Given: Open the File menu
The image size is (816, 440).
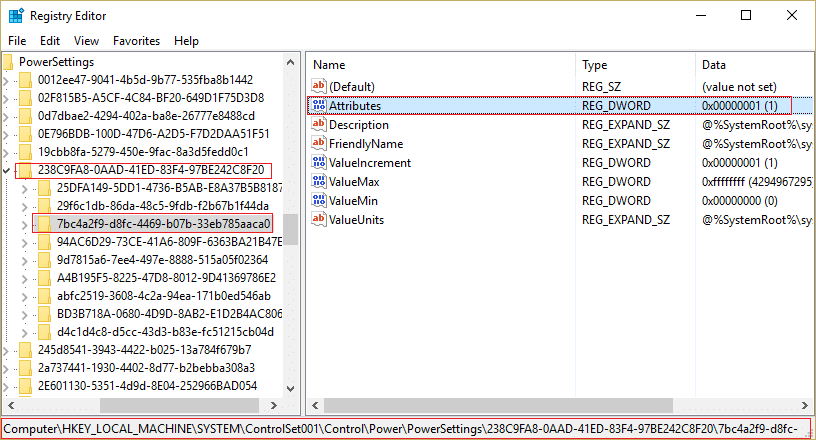Looking at the screenshot, I should 17,41.
